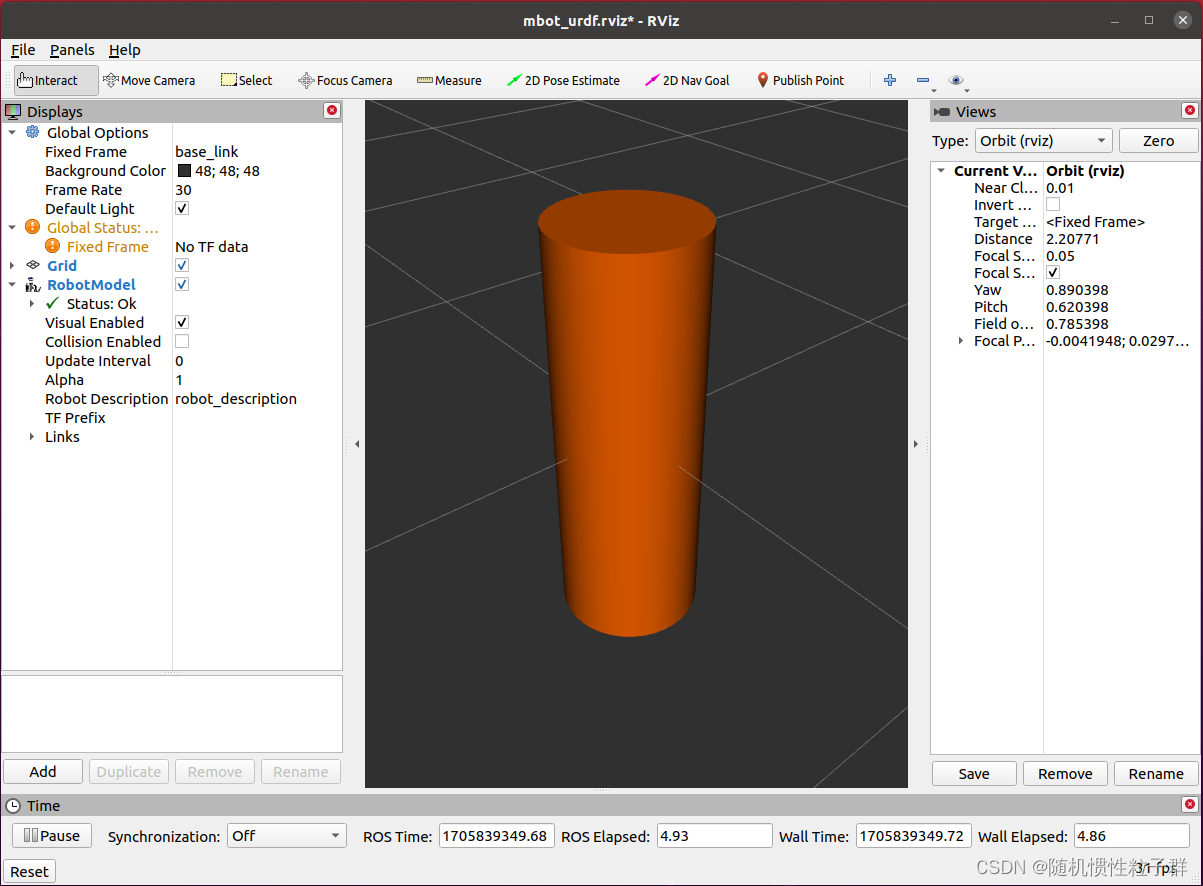
Task: Collapse the Current View tree node
Action: tap(941, 171)
